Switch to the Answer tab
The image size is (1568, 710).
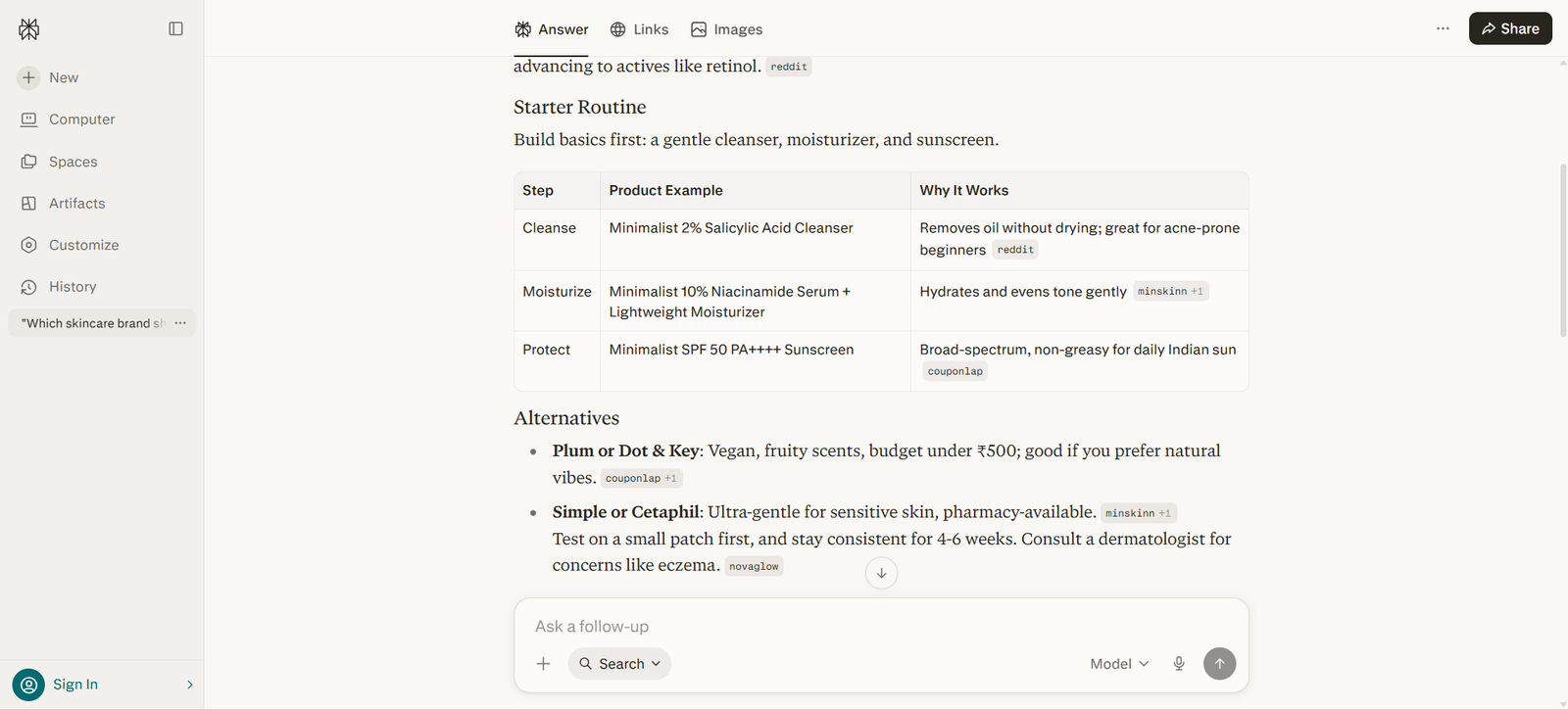[552, 29]
